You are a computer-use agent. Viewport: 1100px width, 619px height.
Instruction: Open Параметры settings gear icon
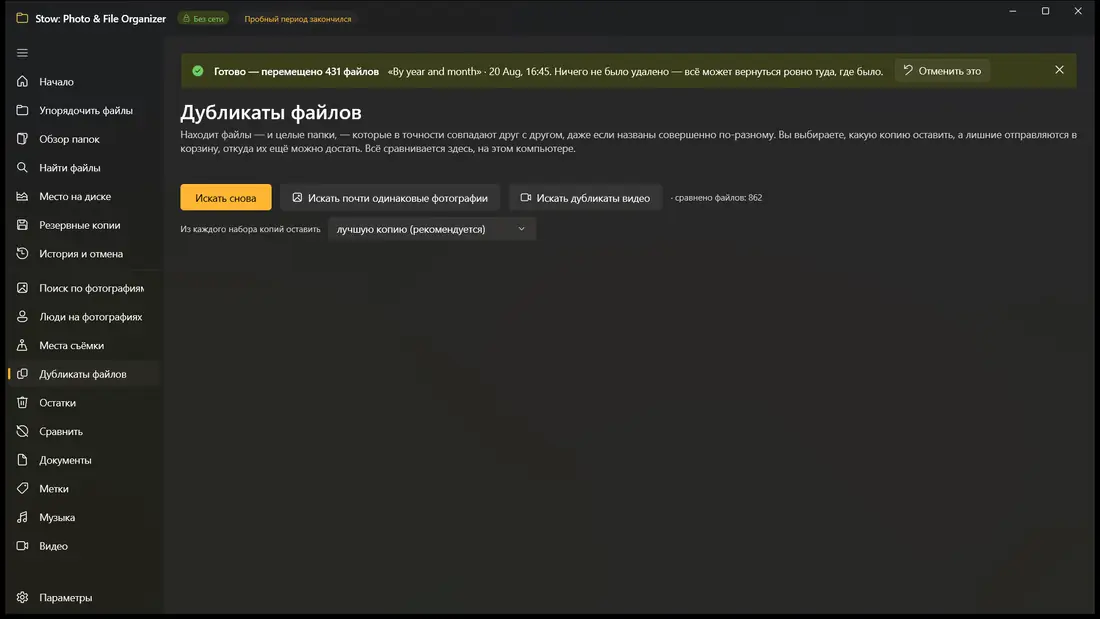pyautogui.click(x=22, y=597)
